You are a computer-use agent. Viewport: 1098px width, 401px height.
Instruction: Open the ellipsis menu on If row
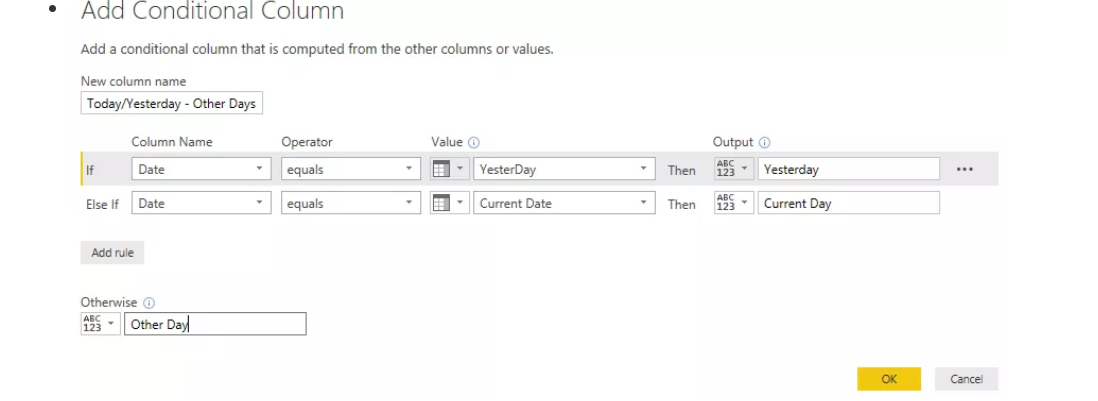pos(965,169)
